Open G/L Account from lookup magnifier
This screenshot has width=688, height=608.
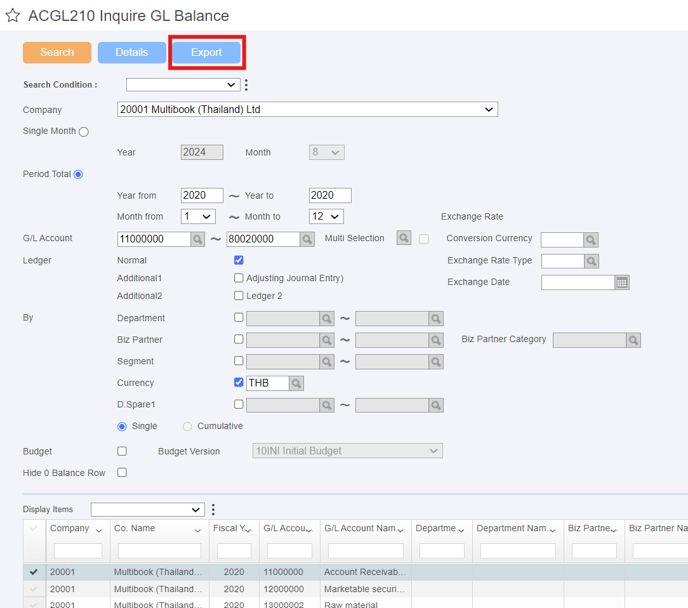point(197,239)
